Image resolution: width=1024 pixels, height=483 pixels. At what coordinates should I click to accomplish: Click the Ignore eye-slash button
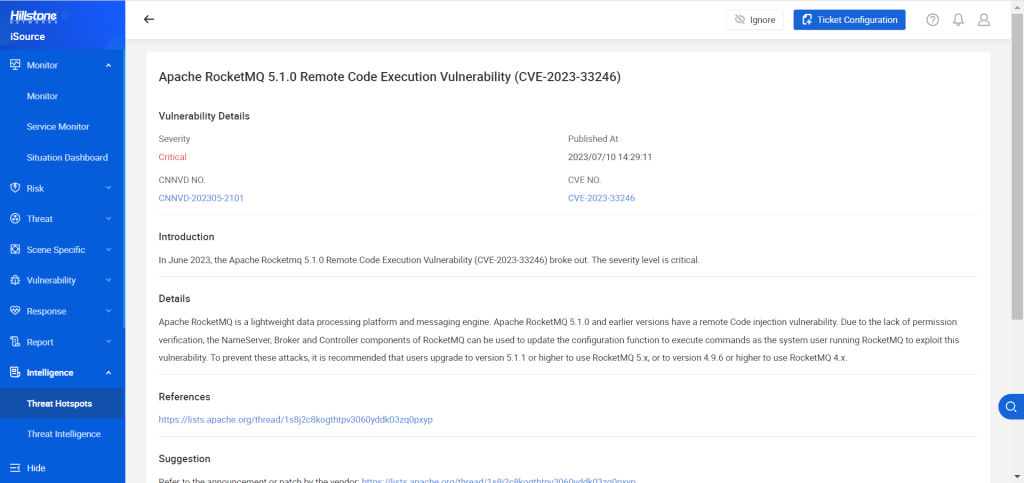click(x=755, y=20)
